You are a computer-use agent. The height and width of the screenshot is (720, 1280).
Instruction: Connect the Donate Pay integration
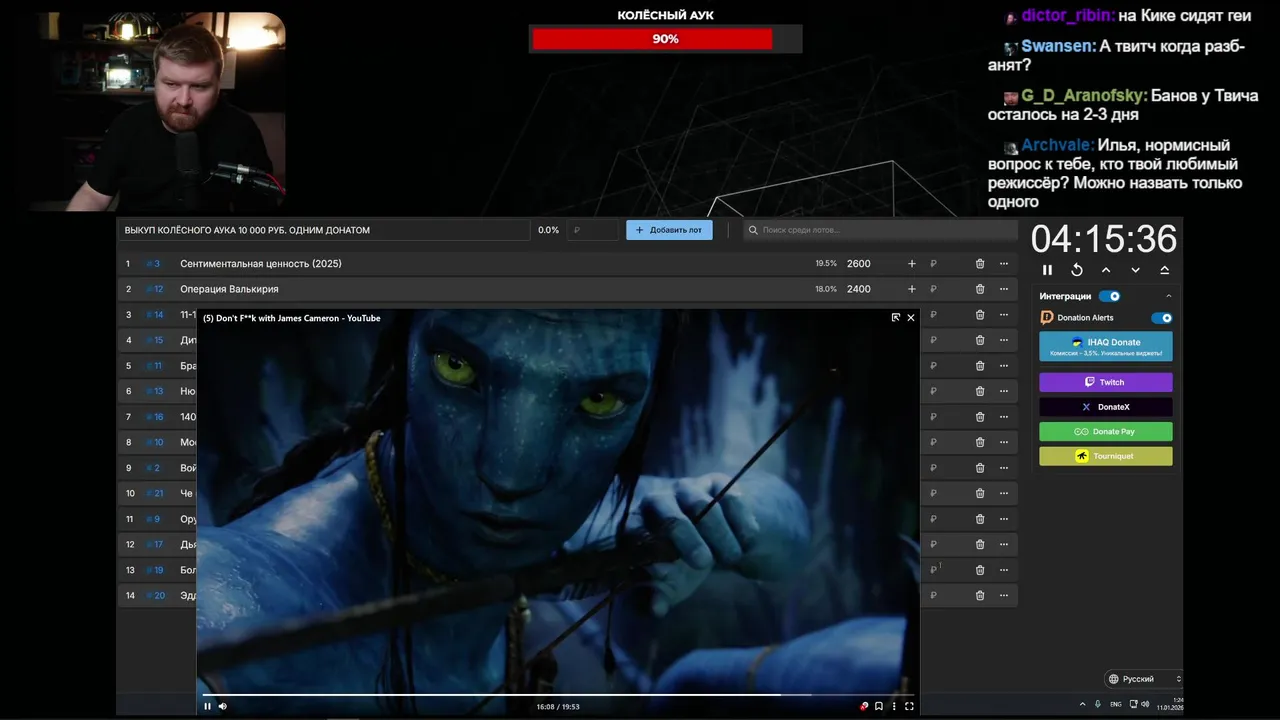tap(1106, 432)
